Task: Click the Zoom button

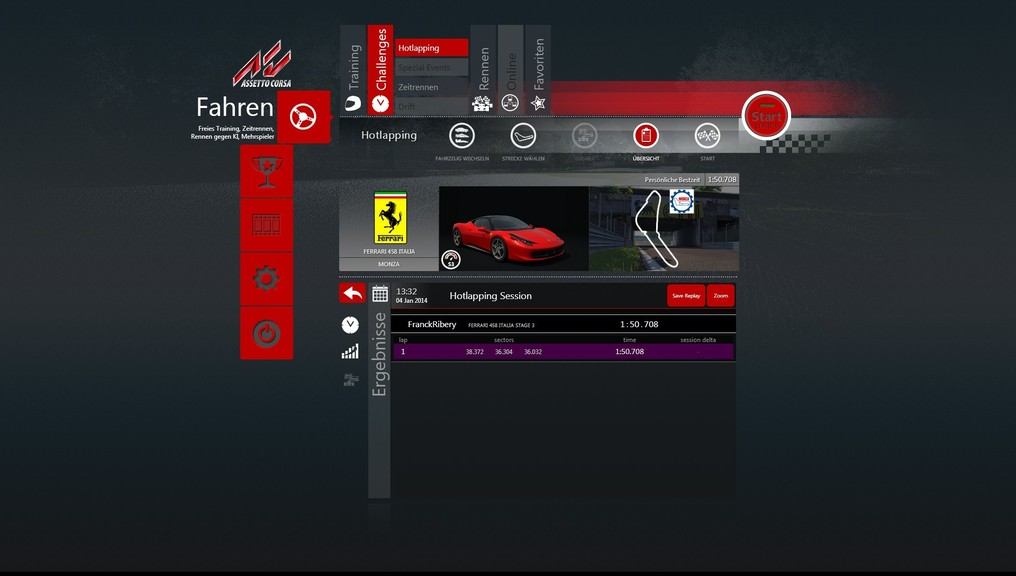Action: click(x=721, y=295)
